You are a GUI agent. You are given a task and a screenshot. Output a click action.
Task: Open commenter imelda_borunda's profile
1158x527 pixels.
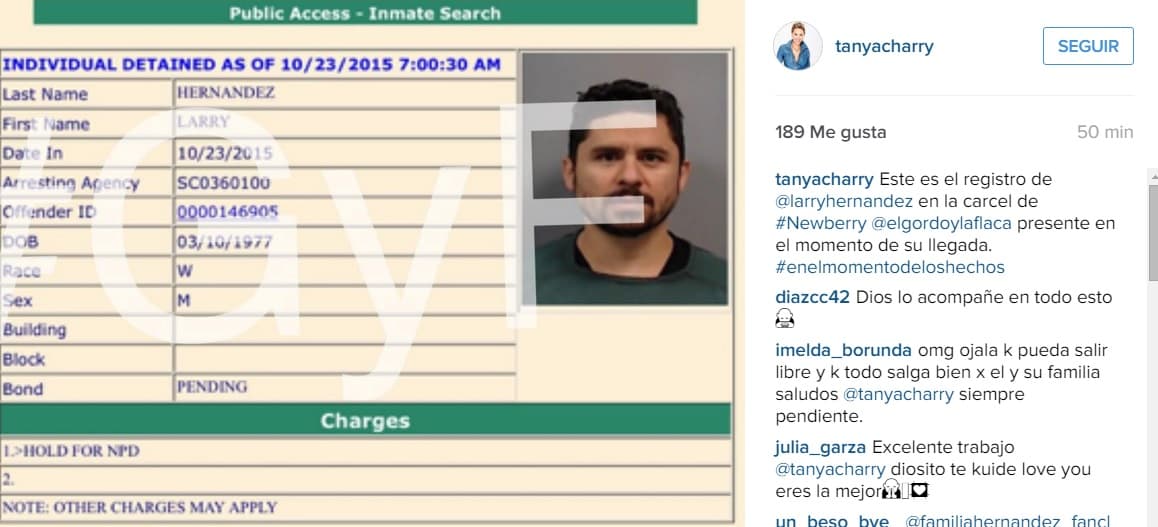843,350
